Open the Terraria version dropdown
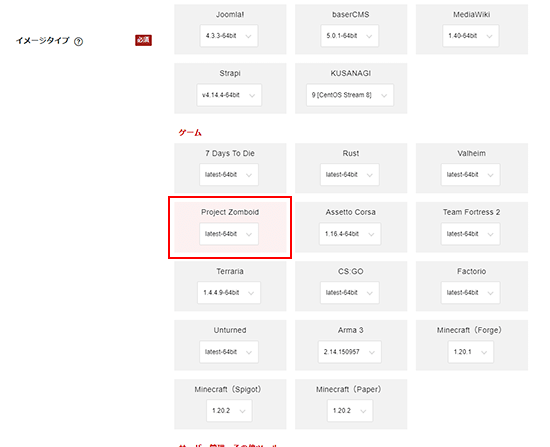The height and width of the screenshot is (447, 550). click(229, 292)
